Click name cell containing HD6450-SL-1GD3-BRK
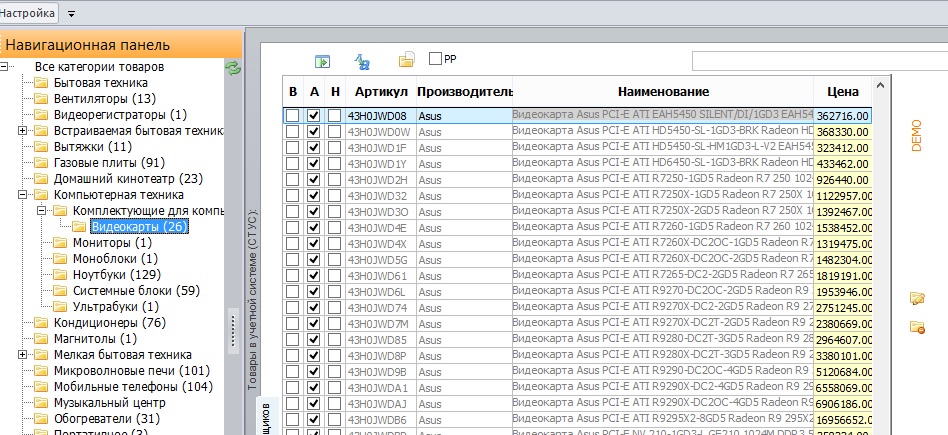 [x=663, y=163]
